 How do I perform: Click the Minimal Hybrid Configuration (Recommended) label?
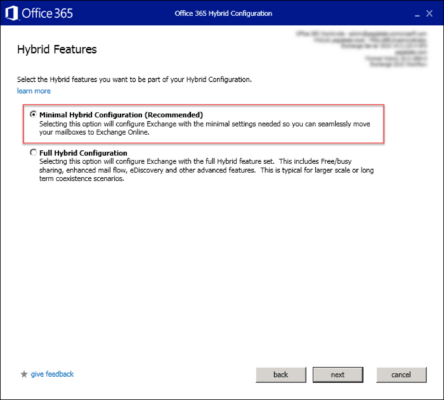pos(121,115)
